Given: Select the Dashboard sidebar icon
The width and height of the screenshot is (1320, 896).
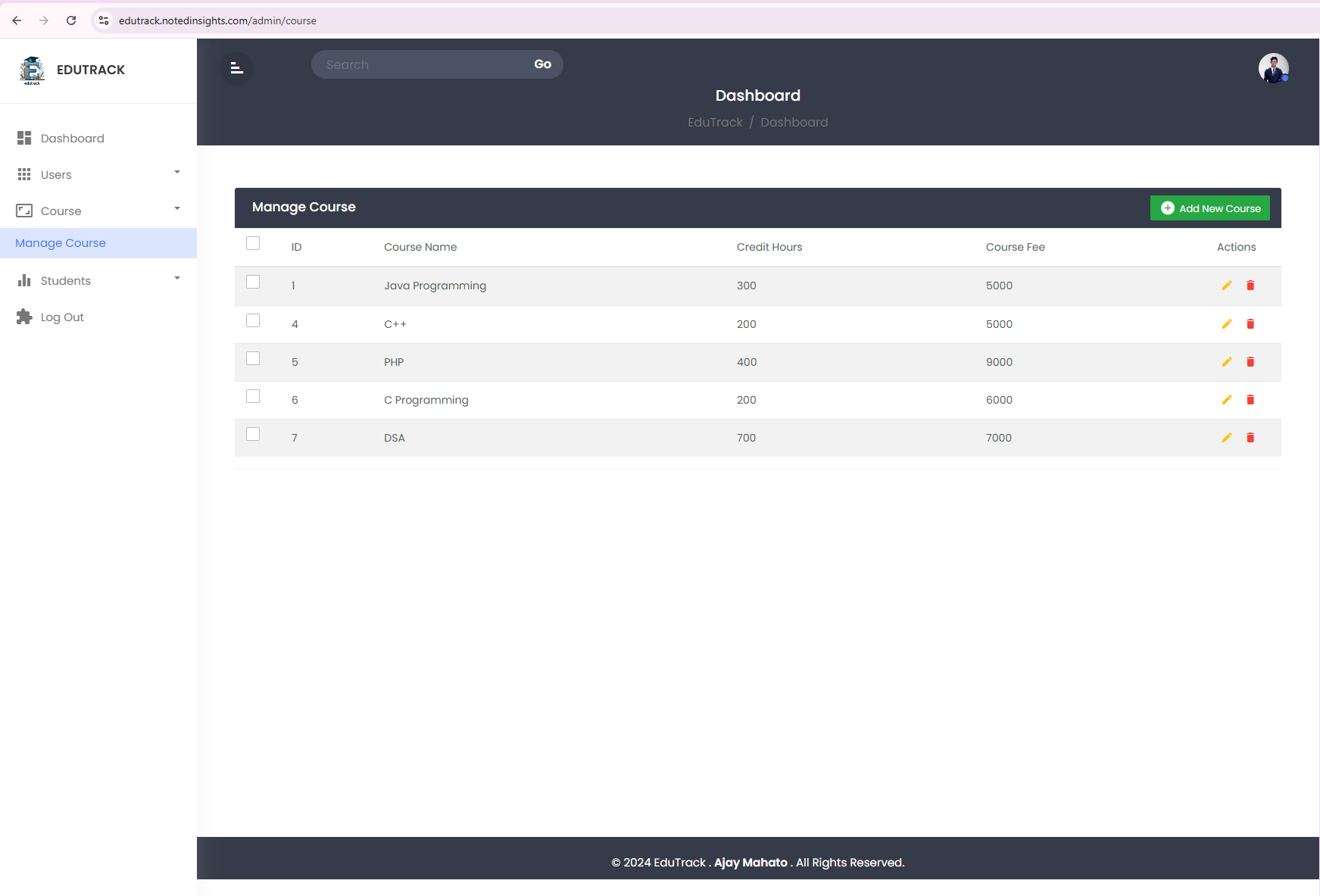Looking at the screenshot, I should pyautogui.click(x=25, y=138).
